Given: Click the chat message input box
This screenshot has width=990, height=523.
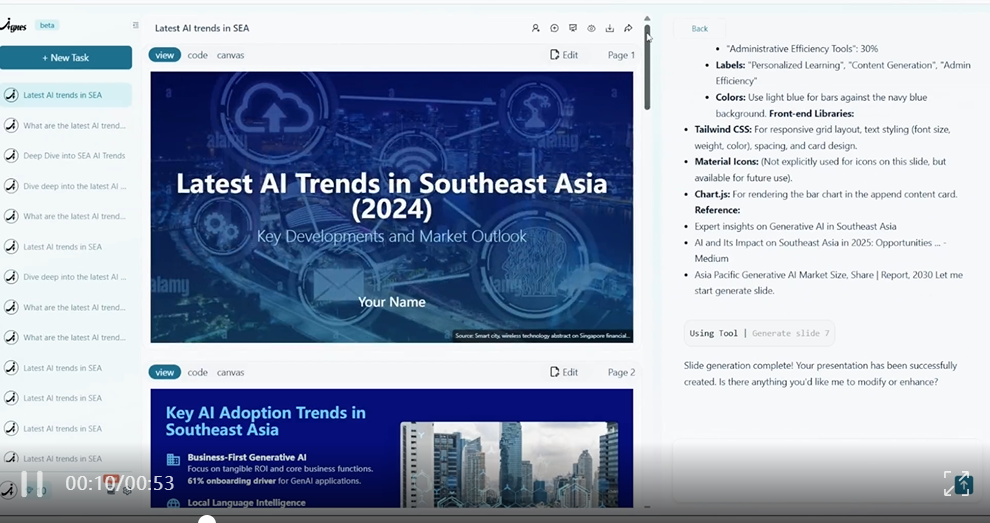Looking at the screenshot, I should click(x=827, y=471).
